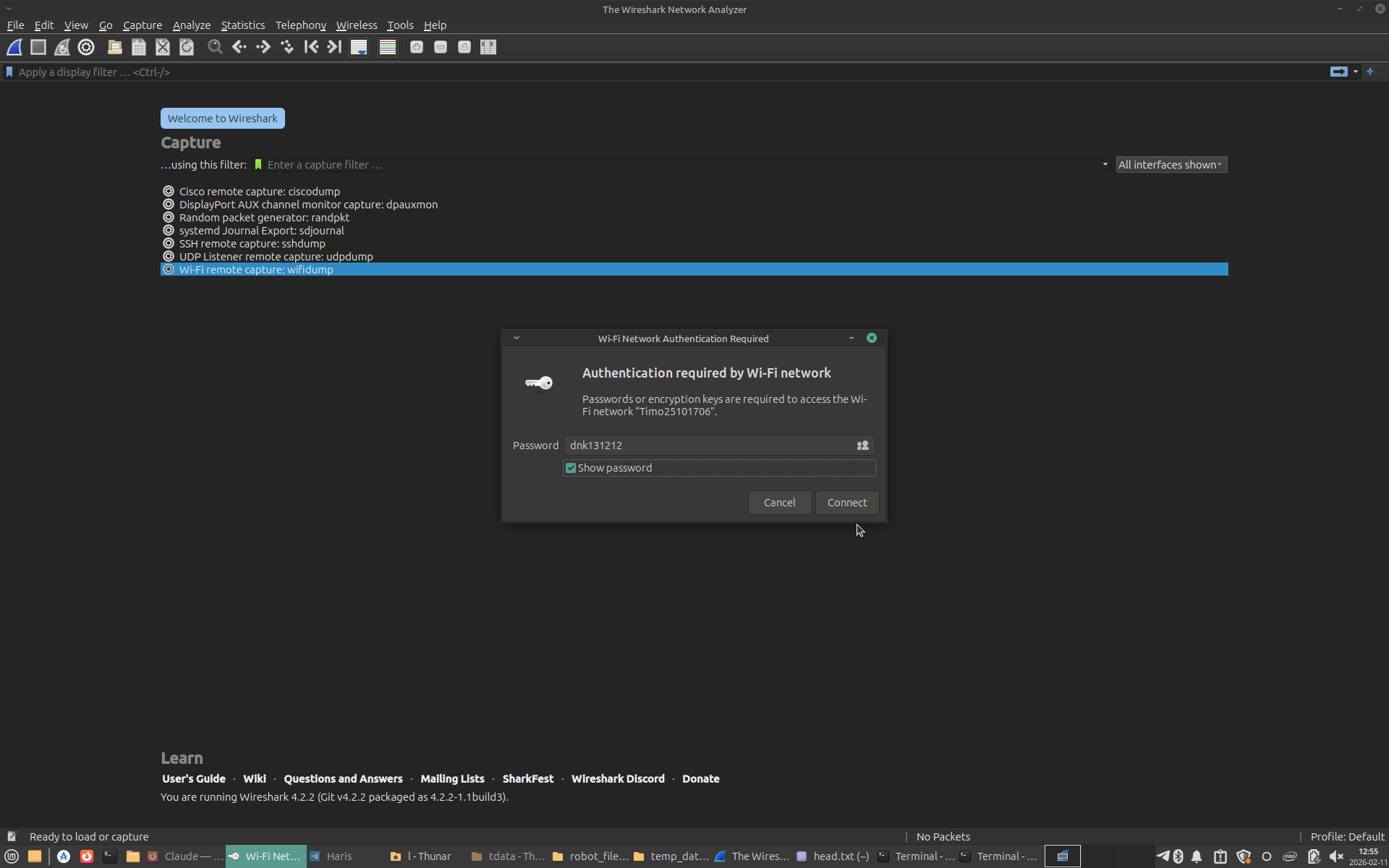This screenshot has height=868, width=1389.
Task: Click the Save capture file icon
Action: 139,47
